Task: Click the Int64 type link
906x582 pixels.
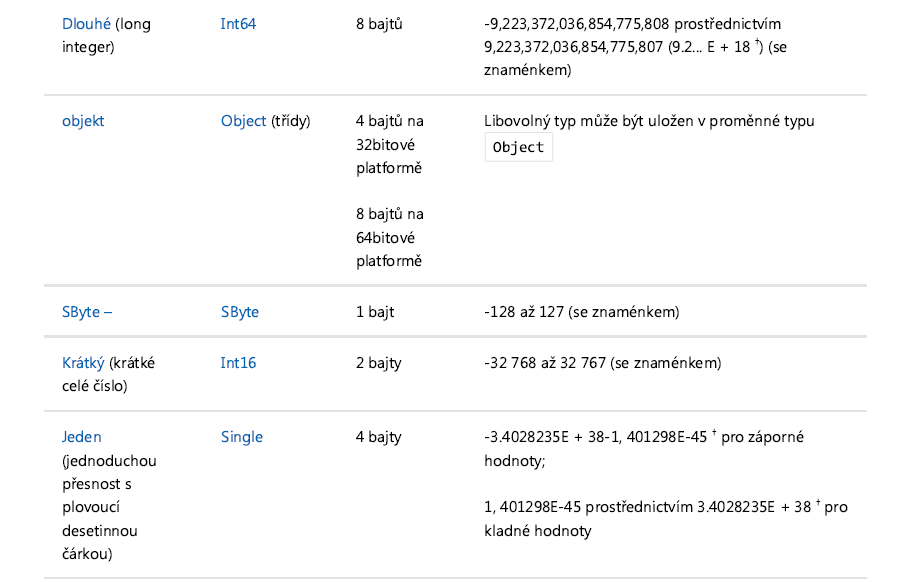Action: pyautogui.click(x=238, y=23)
